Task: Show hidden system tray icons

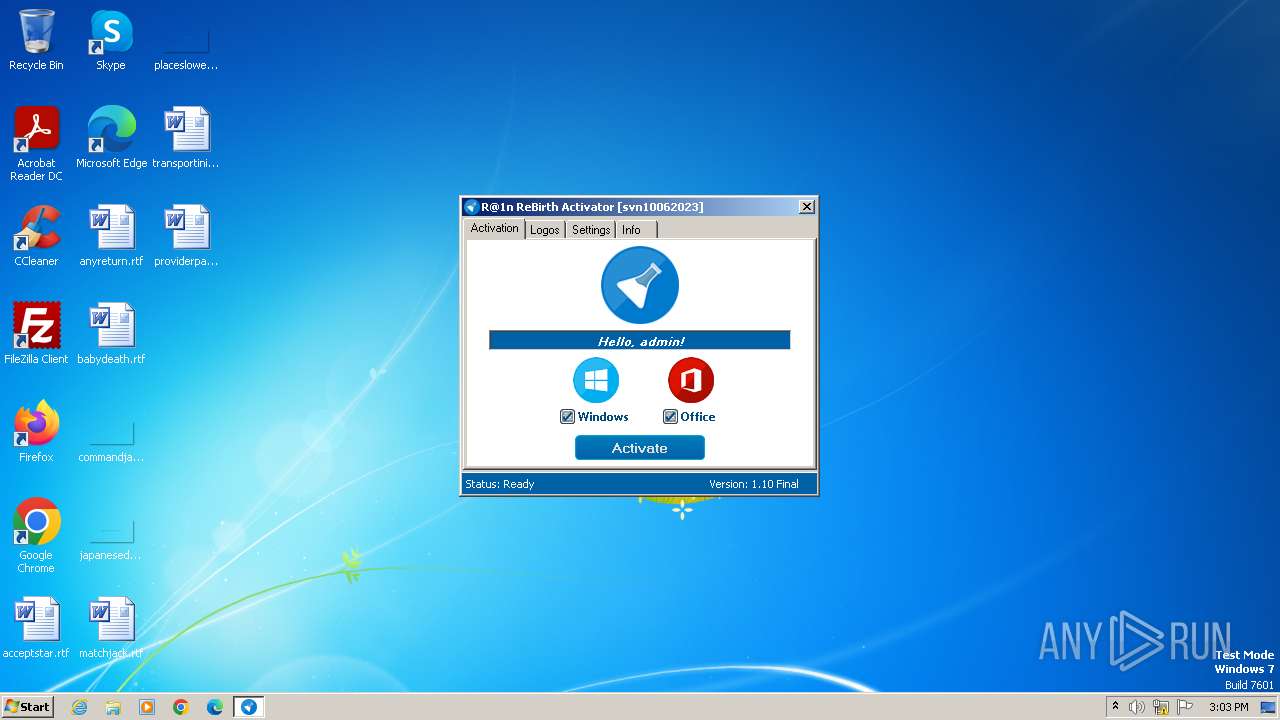Action: tap(1115, 707)
